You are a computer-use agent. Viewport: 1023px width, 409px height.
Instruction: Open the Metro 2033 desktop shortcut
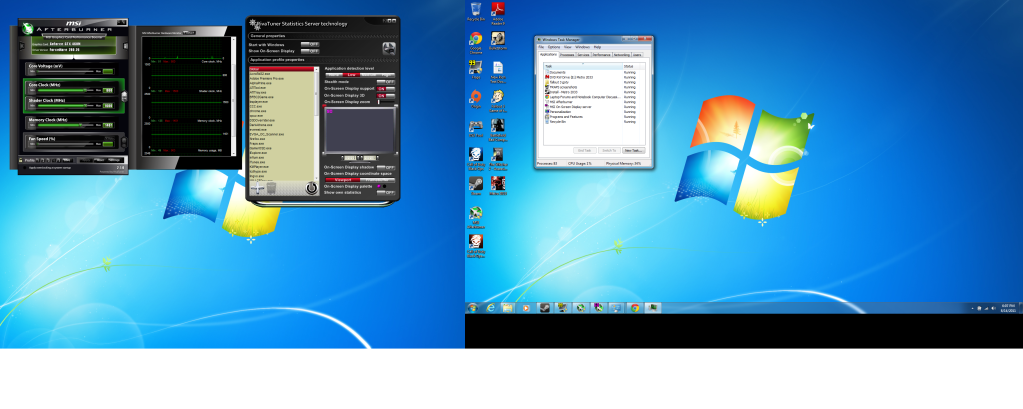tap(497, 186)
